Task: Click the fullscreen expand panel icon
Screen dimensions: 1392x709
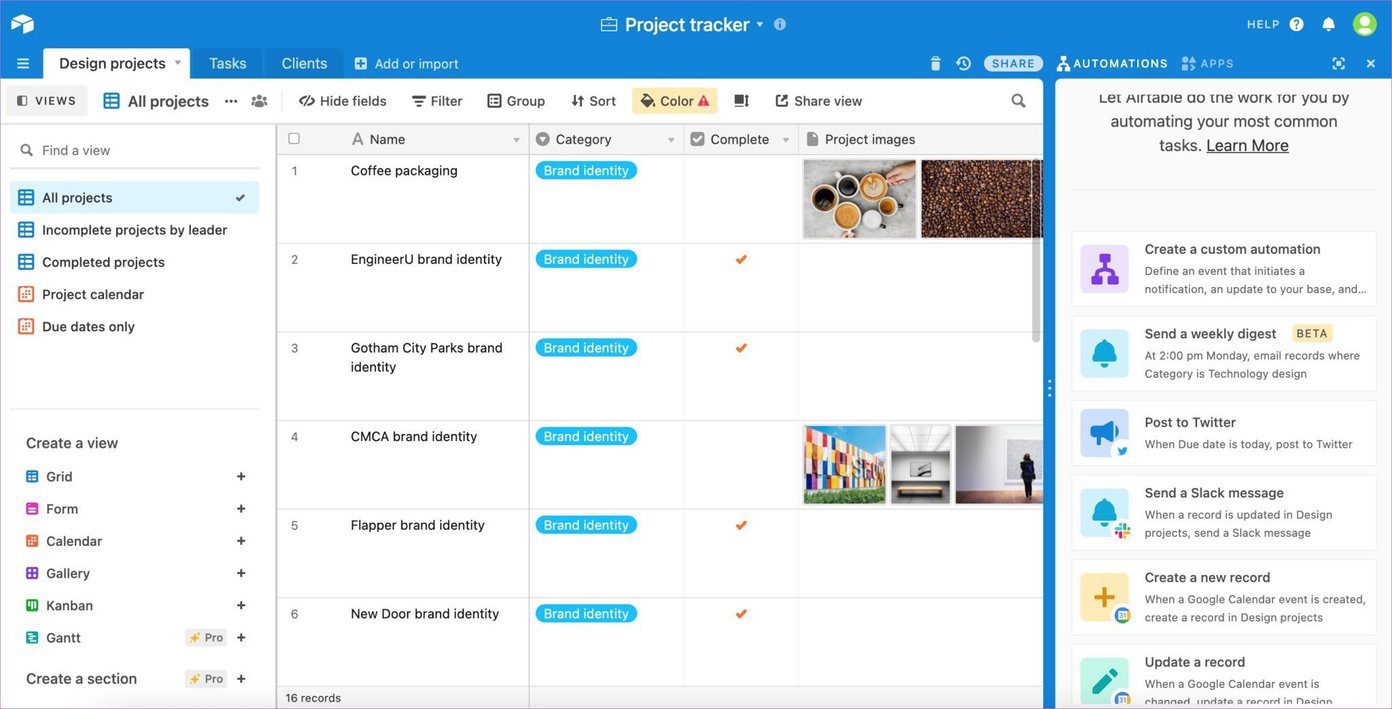Action: (1339, 63)
